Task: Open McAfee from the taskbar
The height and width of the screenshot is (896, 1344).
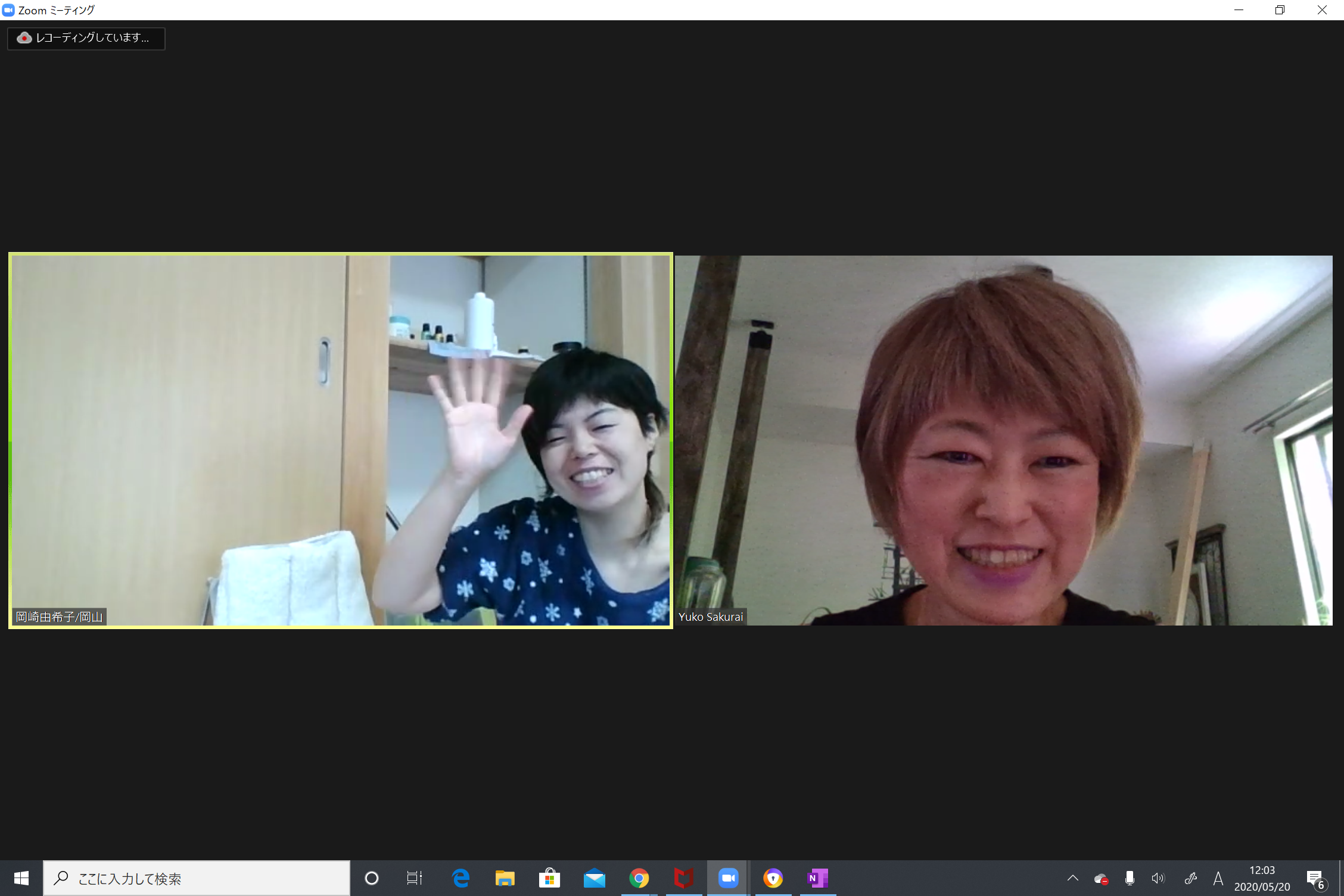Action: click(x=684, y=878)
